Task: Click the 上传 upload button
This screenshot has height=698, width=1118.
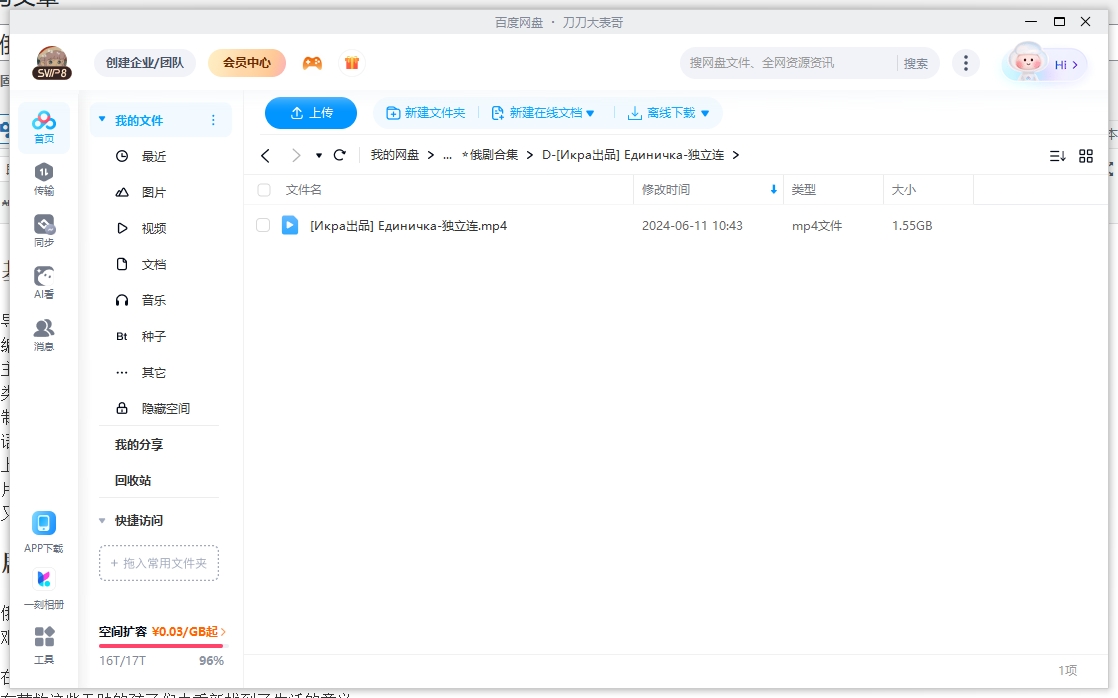Action: pos(310,113)
